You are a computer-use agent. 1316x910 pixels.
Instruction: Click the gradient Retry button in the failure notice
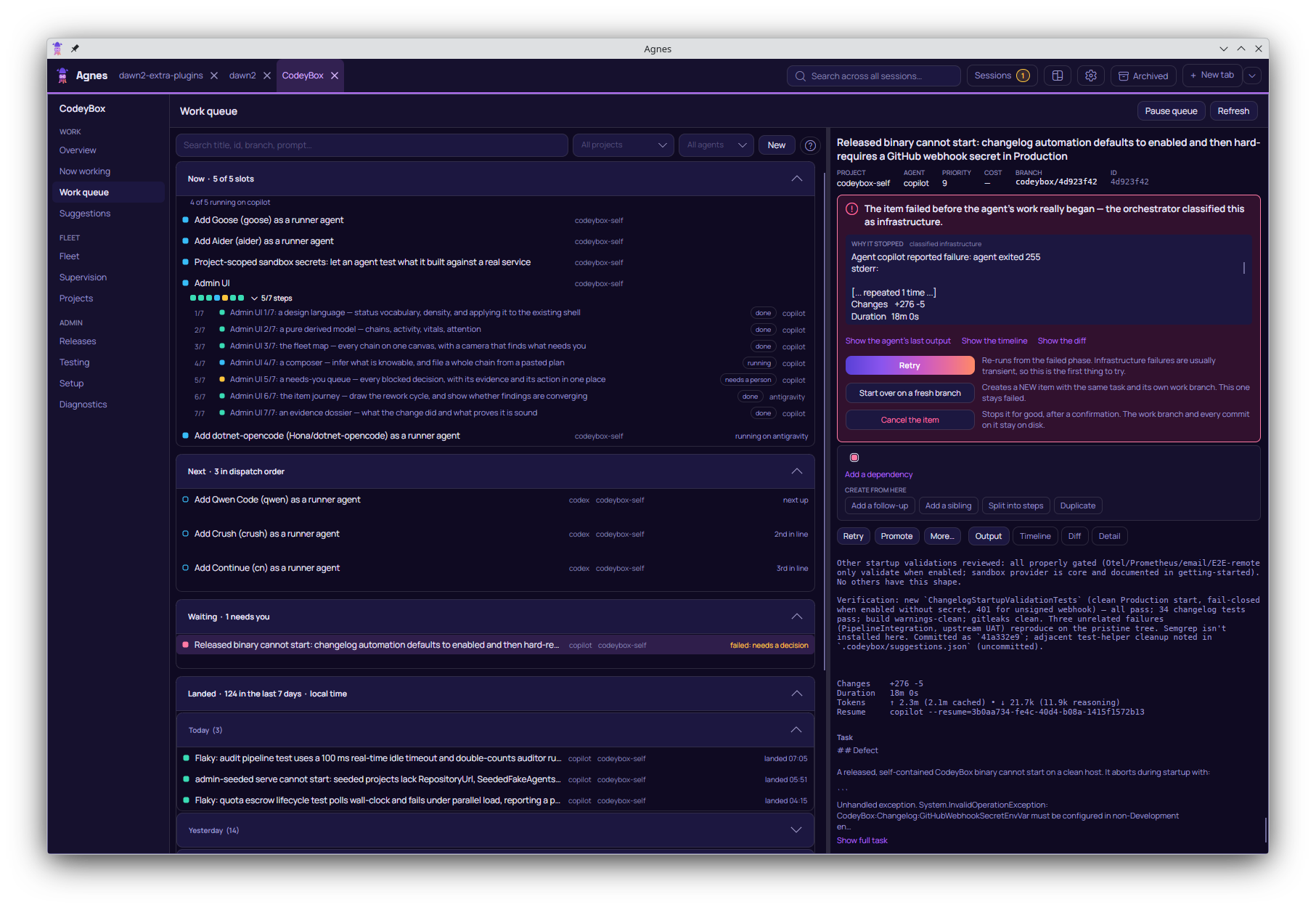coord(910,365)
